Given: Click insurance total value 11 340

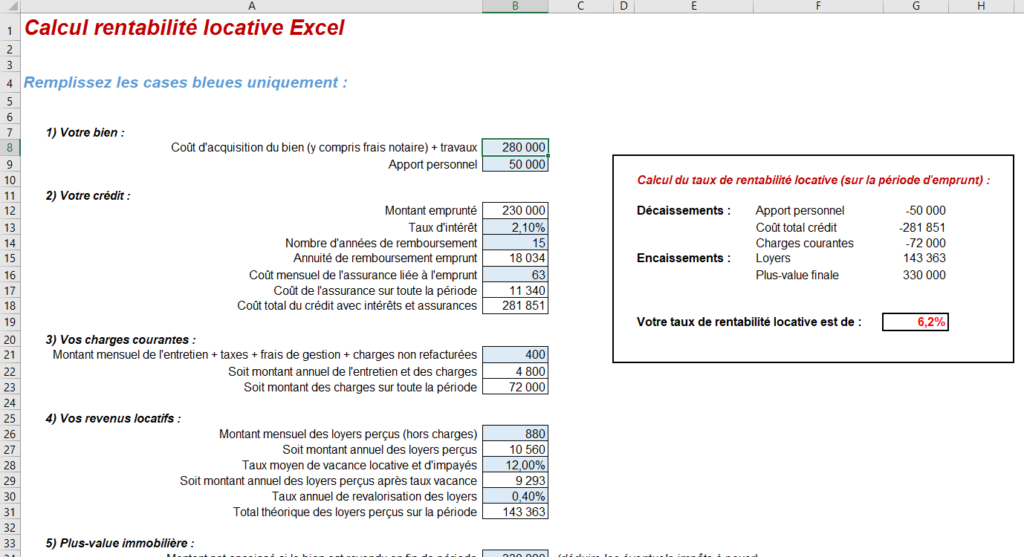Looking at the screenshot, I should pyautogui.click(x=515, y=291).
